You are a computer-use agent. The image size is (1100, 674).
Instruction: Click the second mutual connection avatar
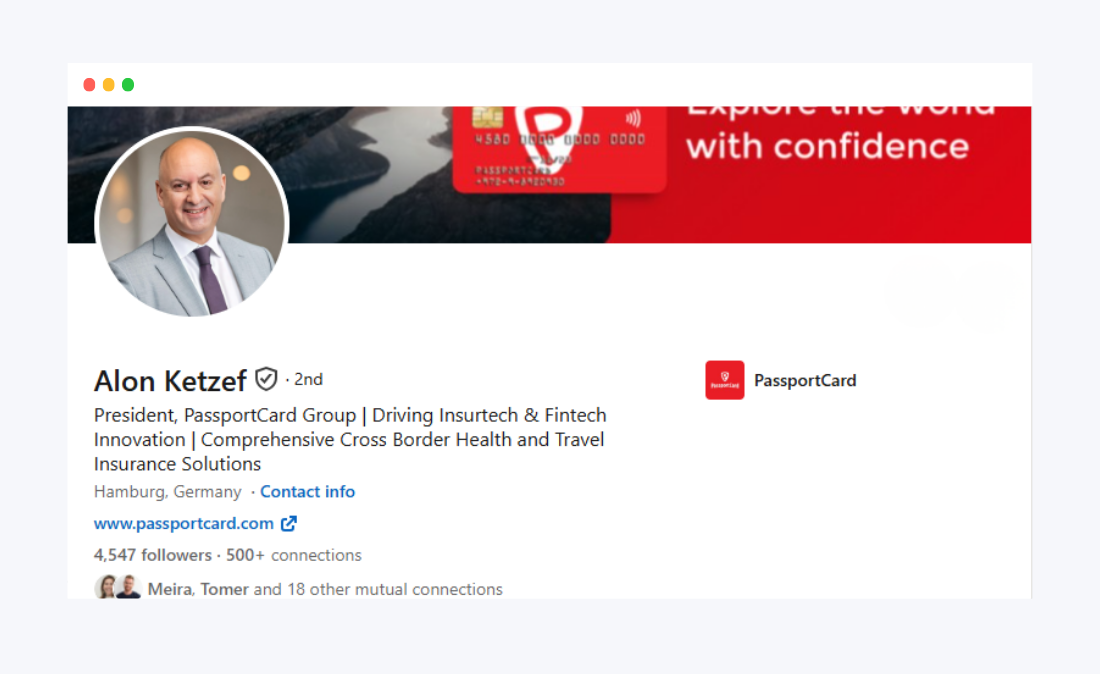point(128,586)
